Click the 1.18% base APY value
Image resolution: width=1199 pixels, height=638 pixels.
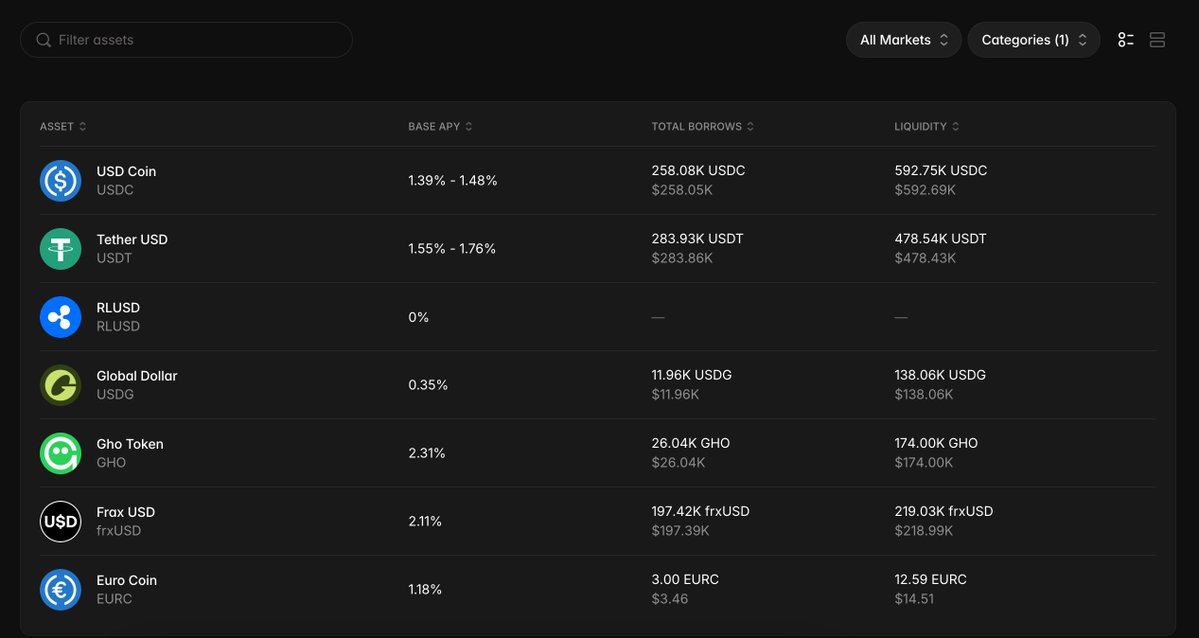[425, 589]
